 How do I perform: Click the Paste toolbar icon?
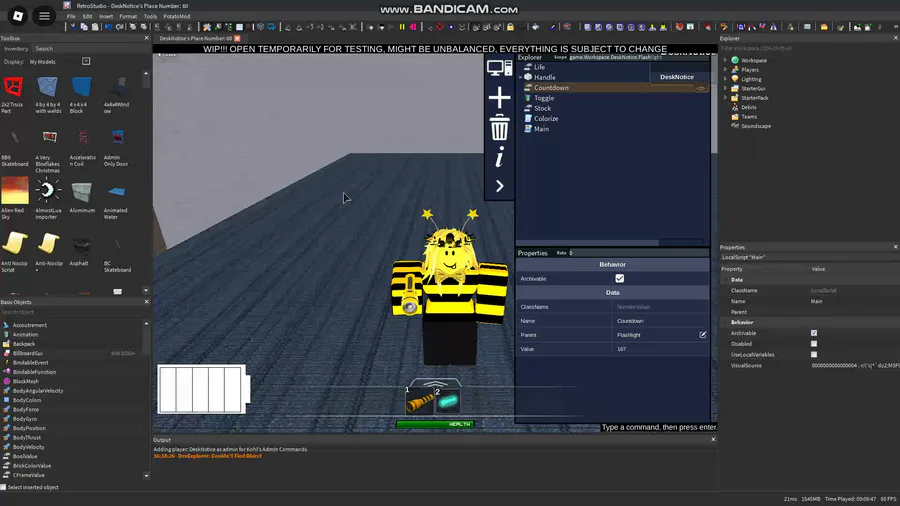95,27
